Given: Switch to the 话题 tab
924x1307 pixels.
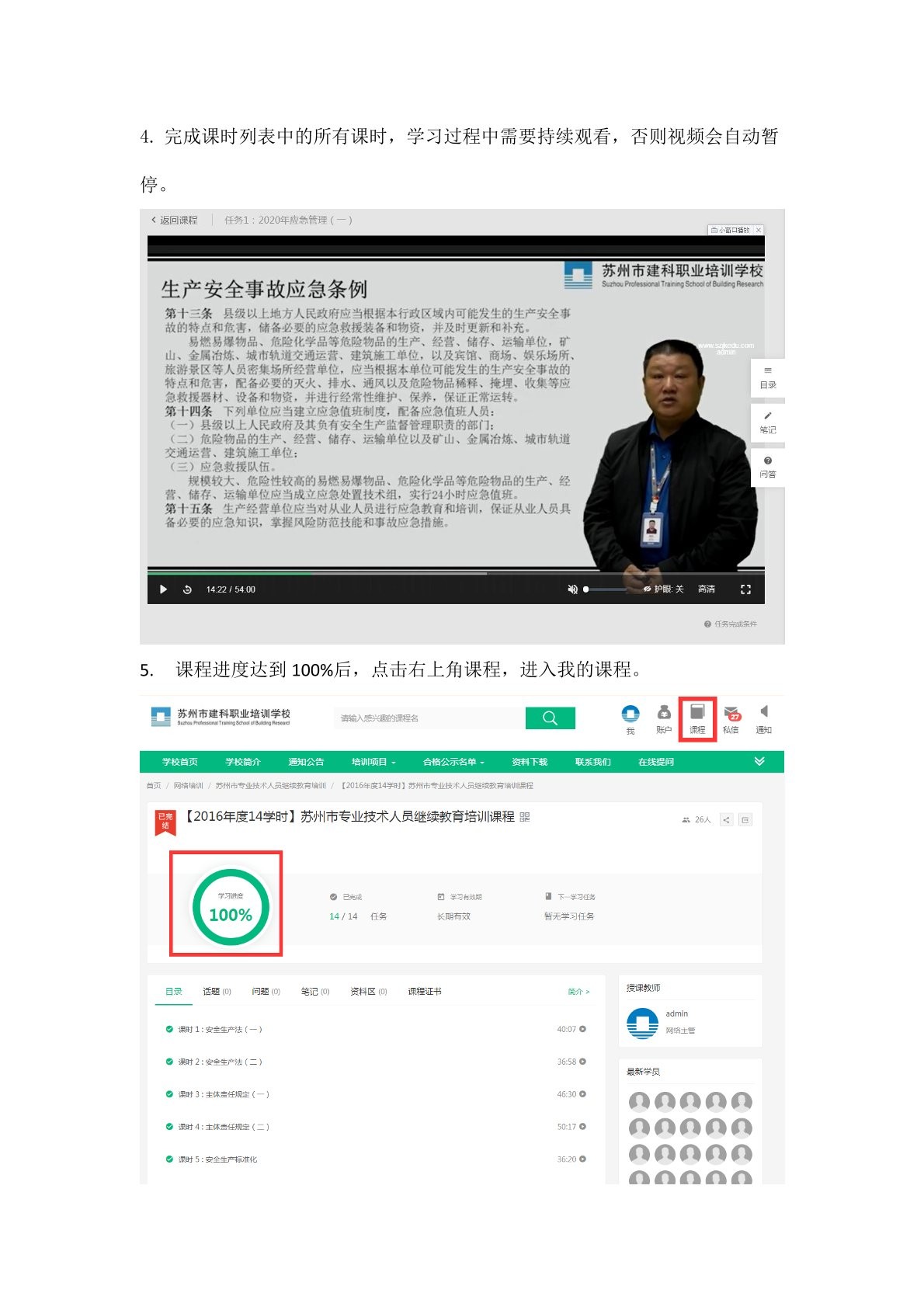Looking at the screenshot, I should point(217,992).
